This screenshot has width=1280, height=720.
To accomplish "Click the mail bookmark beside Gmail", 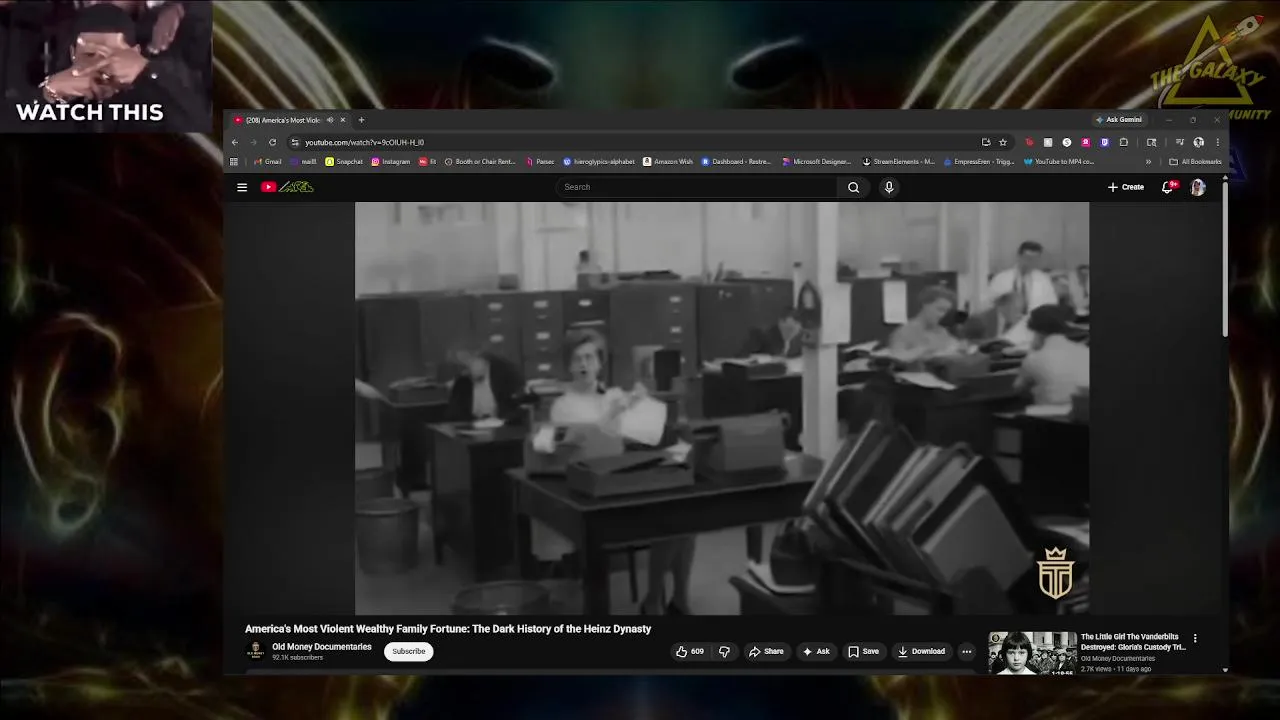I will point(304,161).
